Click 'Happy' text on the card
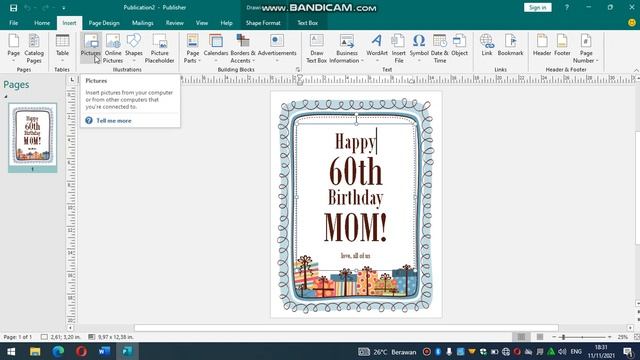Screen dimensions: 640x360 [x=355, y=142]
